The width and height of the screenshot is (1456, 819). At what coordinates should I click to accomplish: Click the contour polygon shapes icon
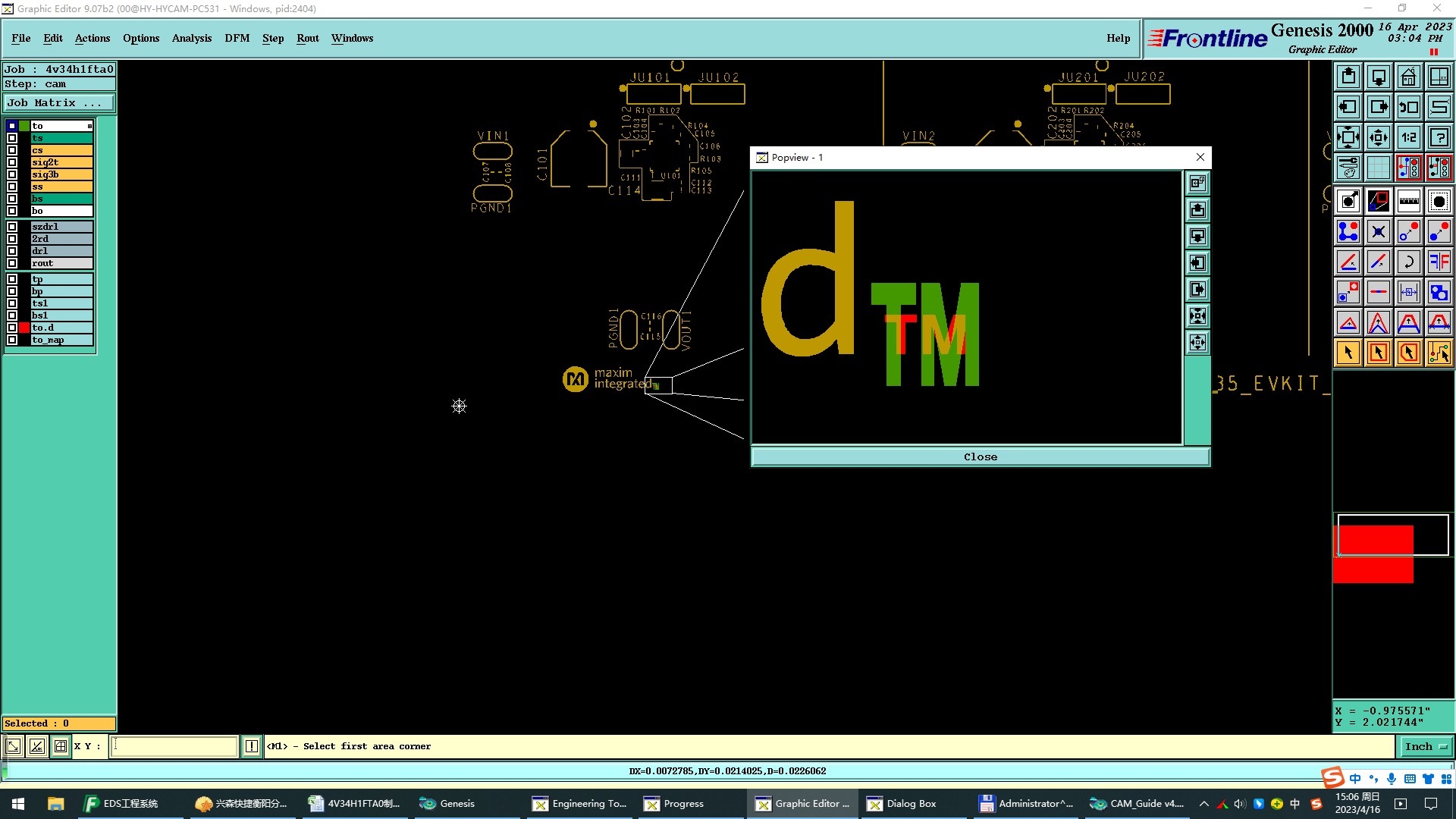(1439, 292)
